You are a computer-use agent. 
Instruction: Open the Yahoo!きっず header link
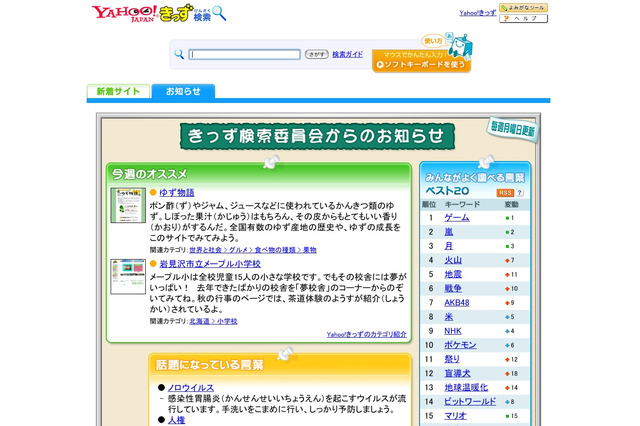point(478,13)
